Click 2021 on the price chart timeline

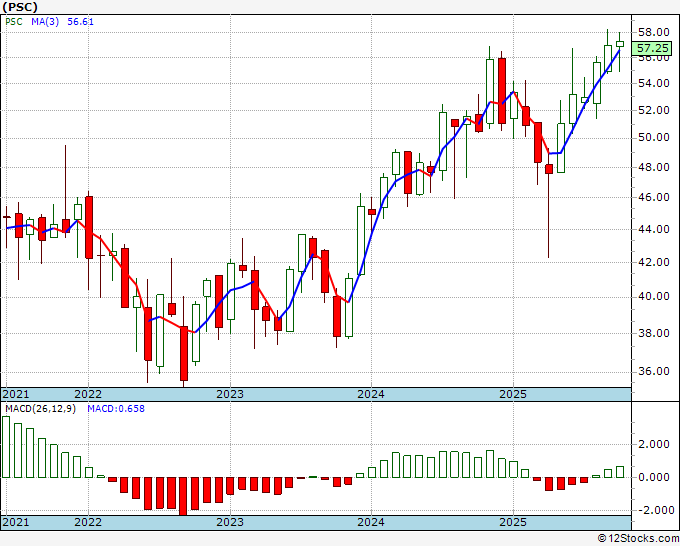pyautogui.click(x=16, y=394)
